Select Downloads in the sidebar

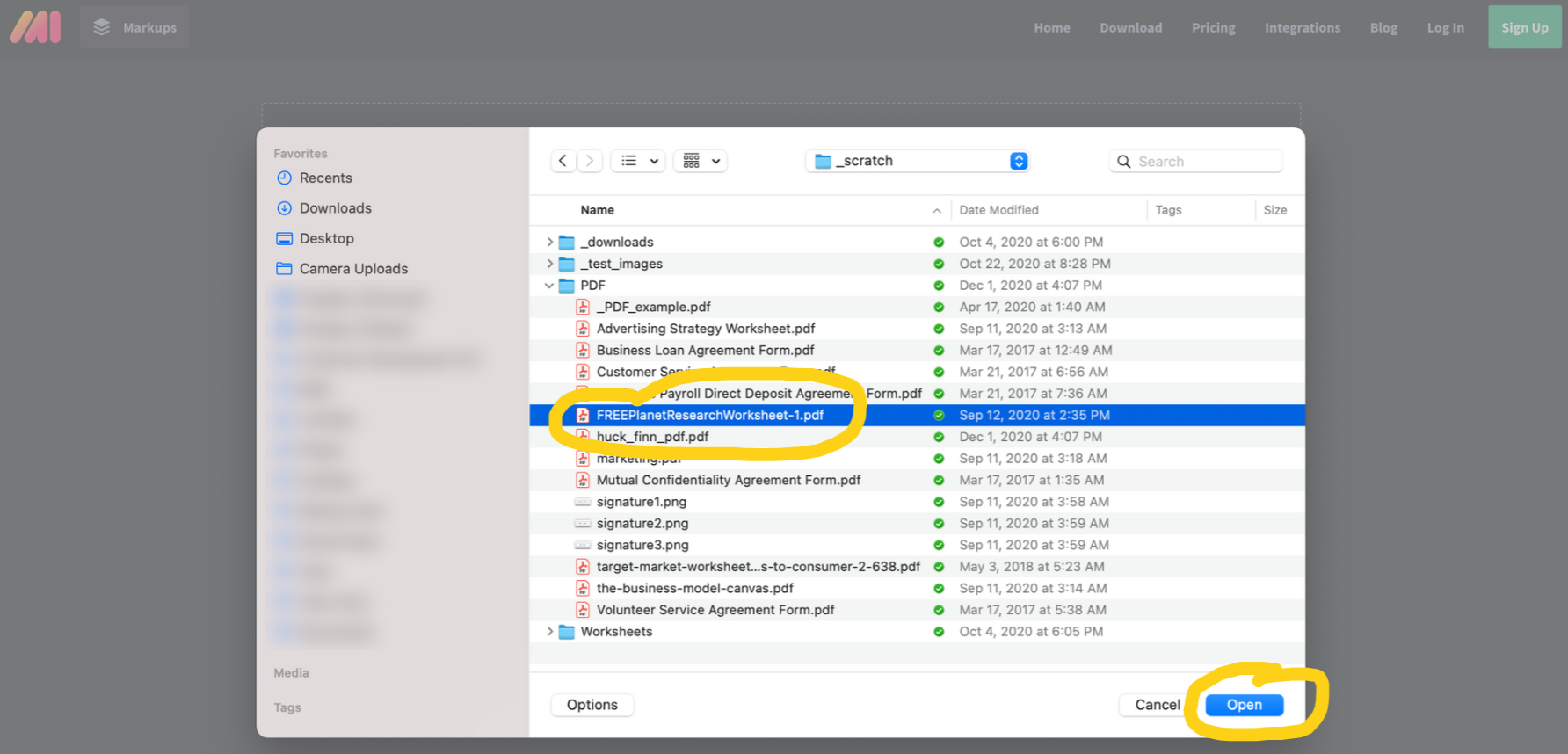pos(335,208)
